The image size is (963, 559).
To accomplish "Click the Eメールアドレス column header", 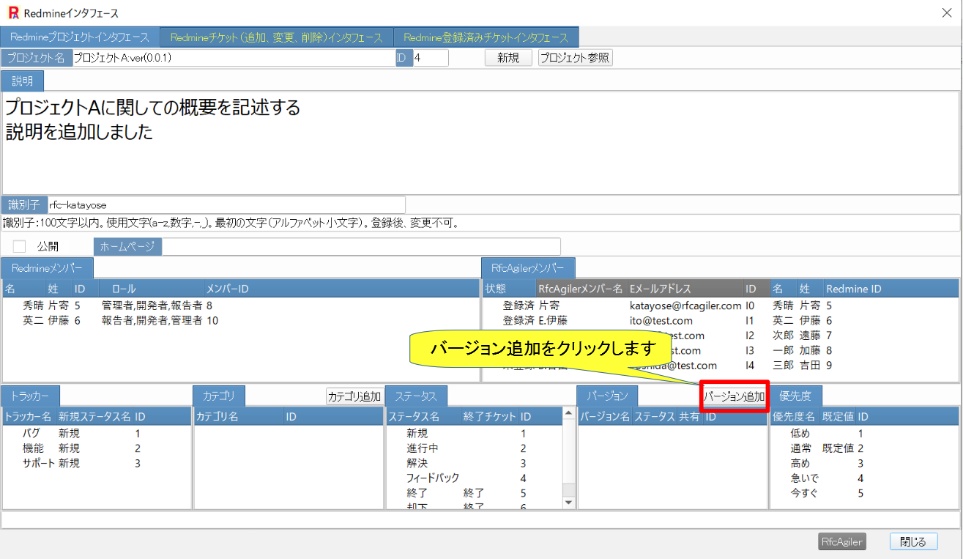I will point(660,289).
